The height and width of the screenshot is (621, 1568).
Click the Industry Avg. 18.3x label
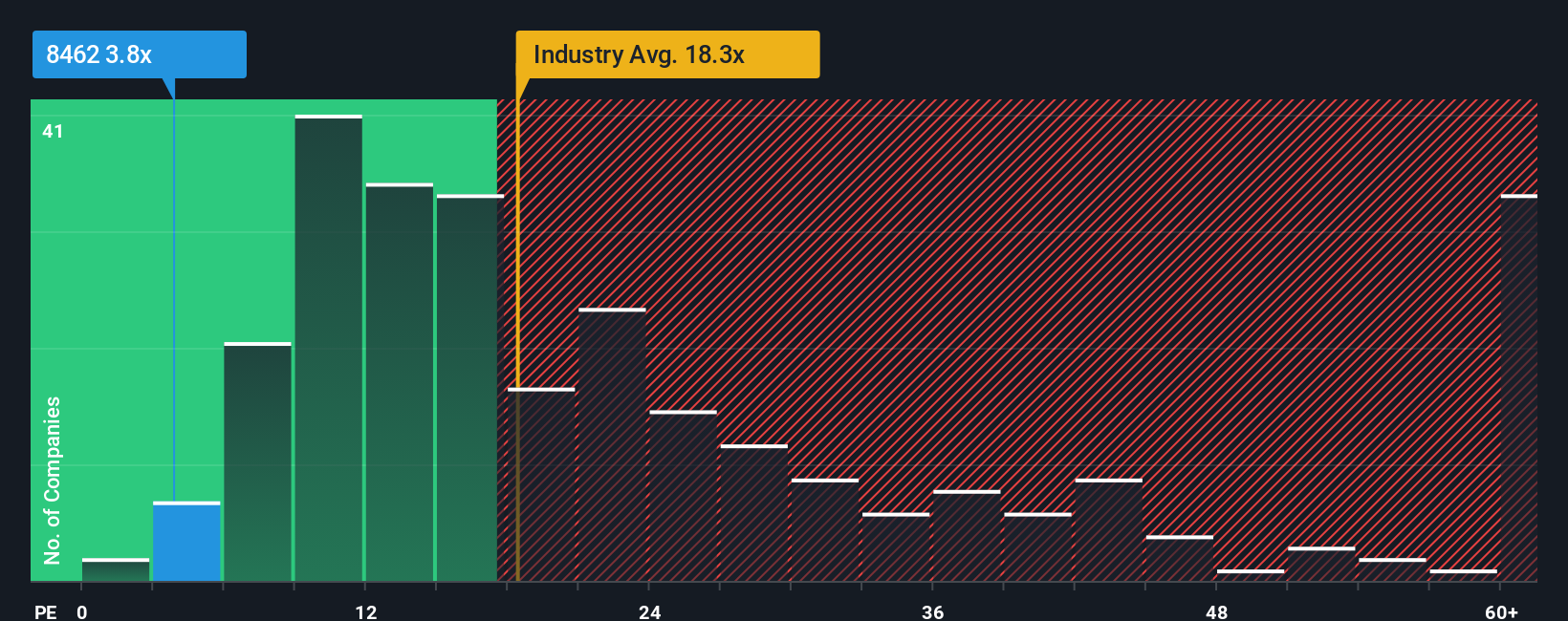pyautogui.click(x=667, y=54)
